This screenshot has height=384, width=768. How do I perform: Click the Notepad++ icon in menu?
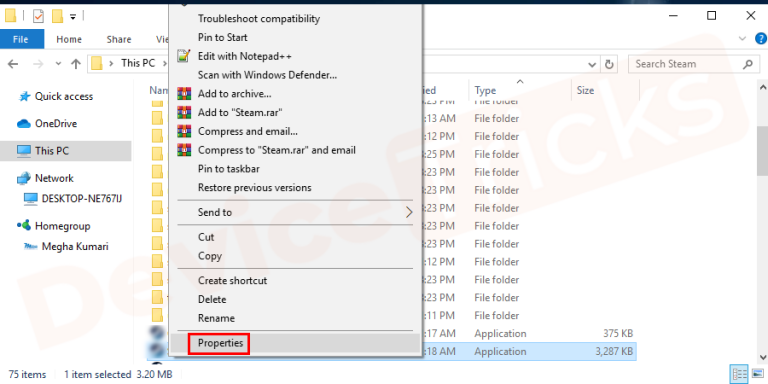tap(184, 56)
